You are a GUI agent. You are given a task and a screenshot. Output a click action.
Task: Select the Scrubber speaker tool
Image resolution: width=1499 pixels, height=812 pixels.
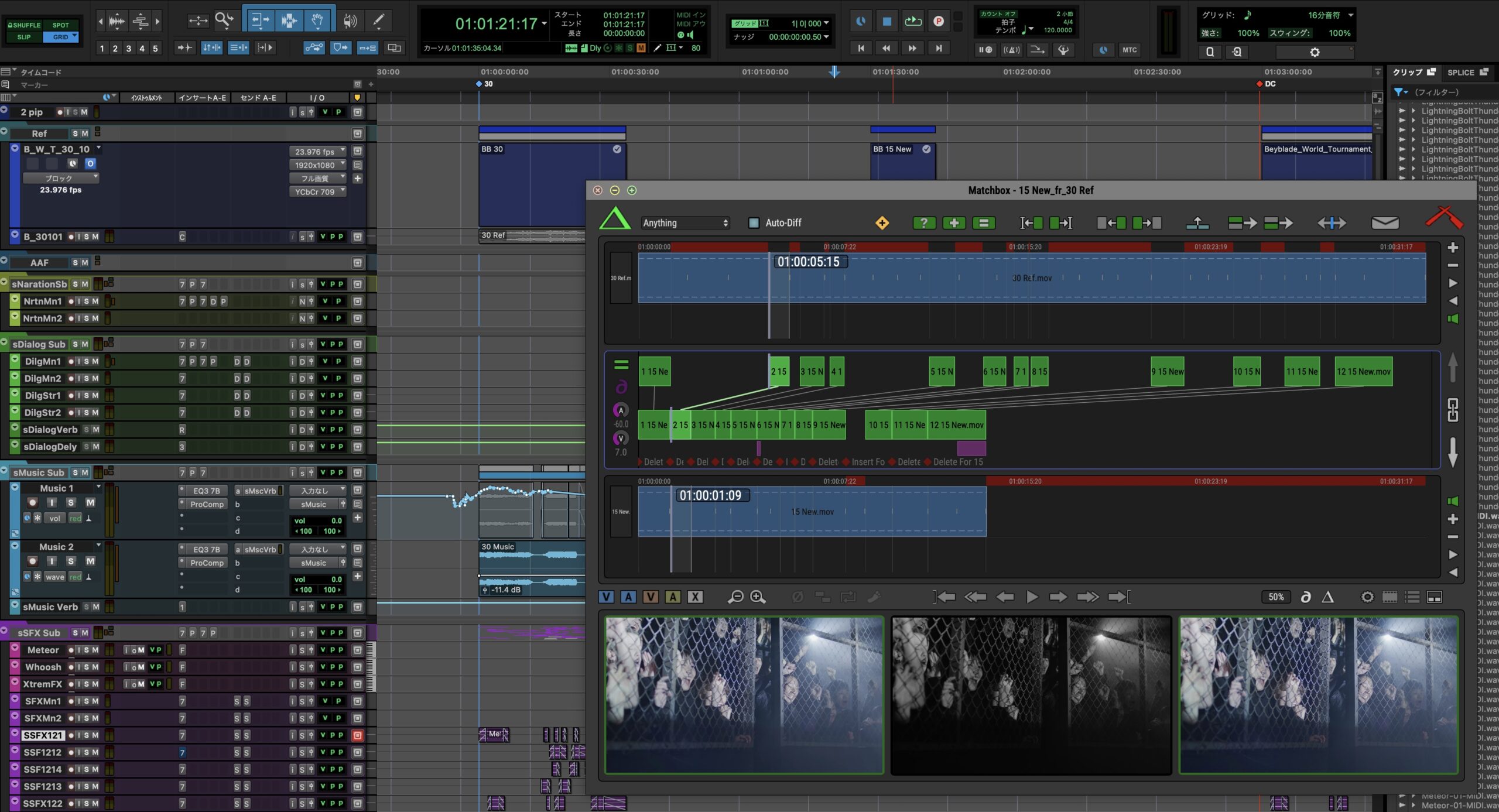click(x=350, y=21)
